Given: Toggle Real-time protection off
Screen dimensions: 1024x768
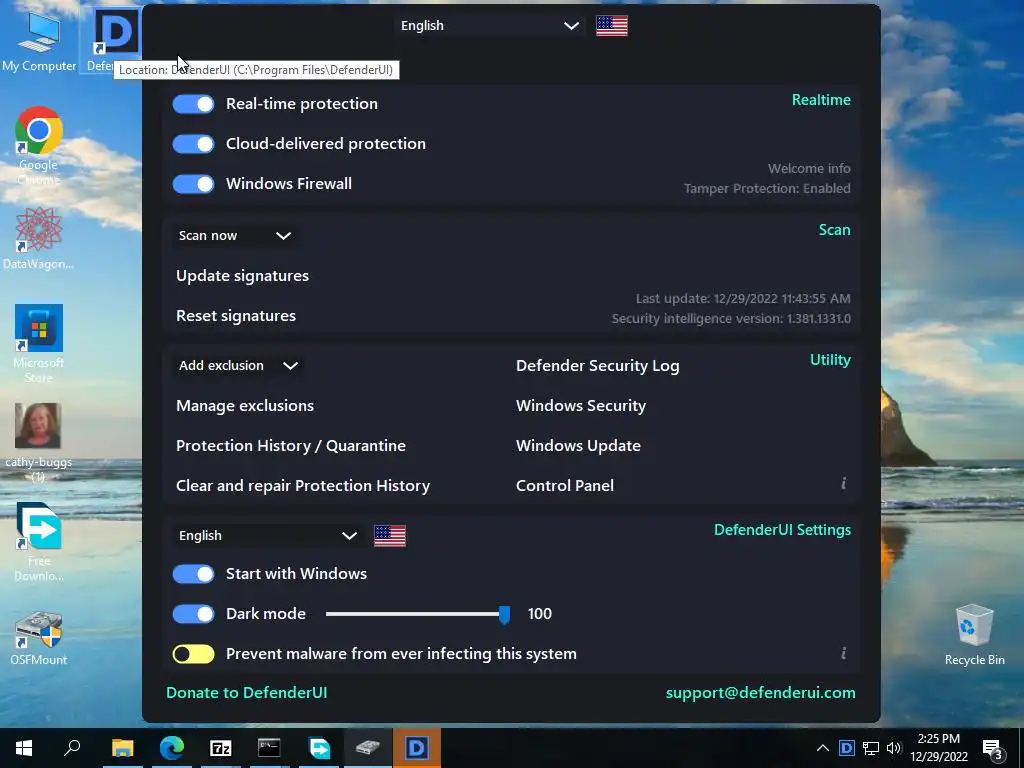Looking at the screenshot, I should click(193, 104).
